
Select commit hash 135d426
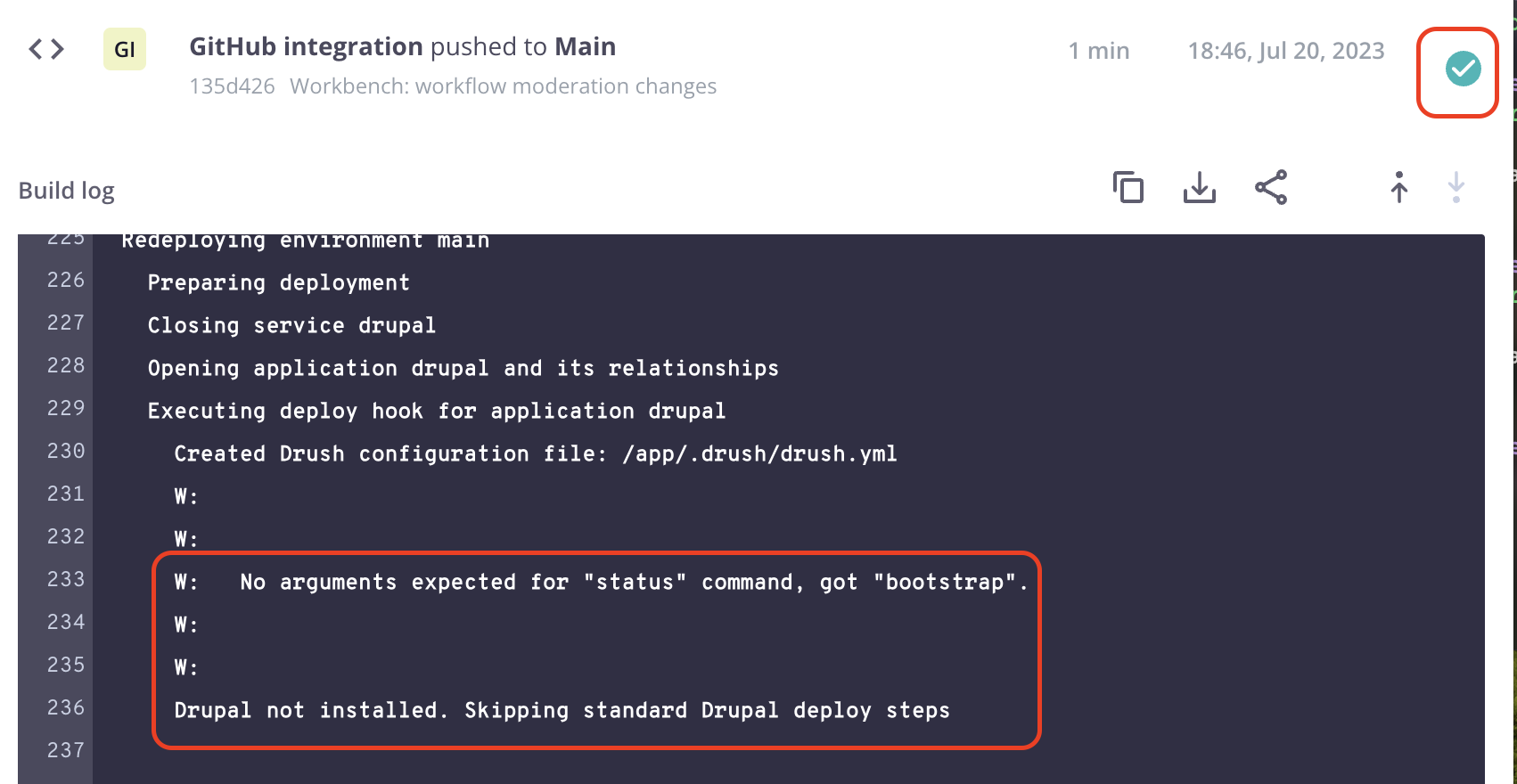232,86
